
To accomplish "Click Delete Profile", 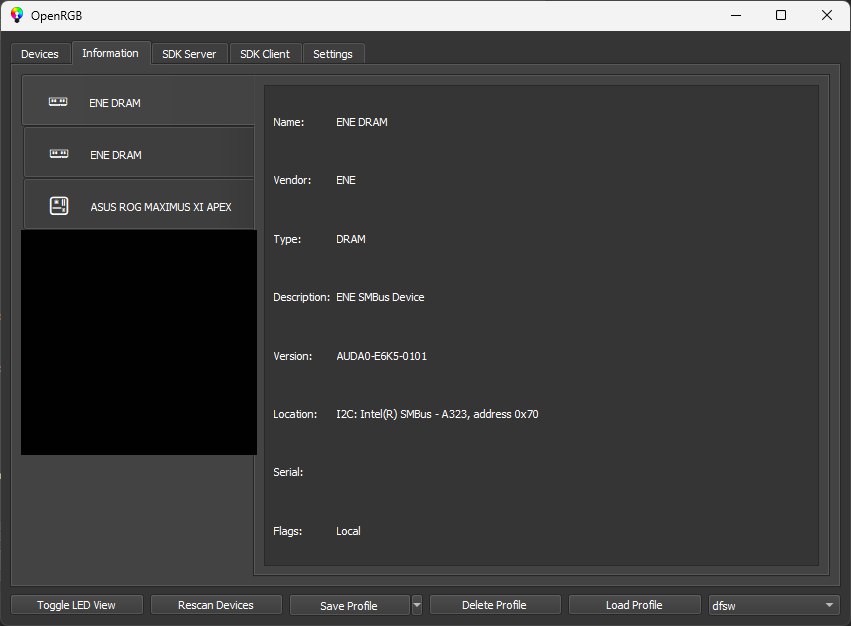I will [x=494, y=605].
